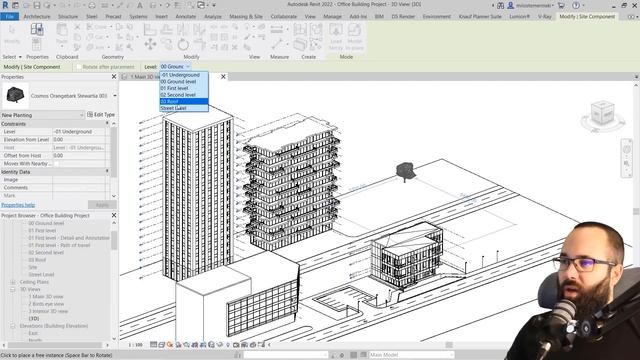Click the planting family thumbnail in Properties
The height and width of the screenshot is (360, 640).
tap(16, 96)
